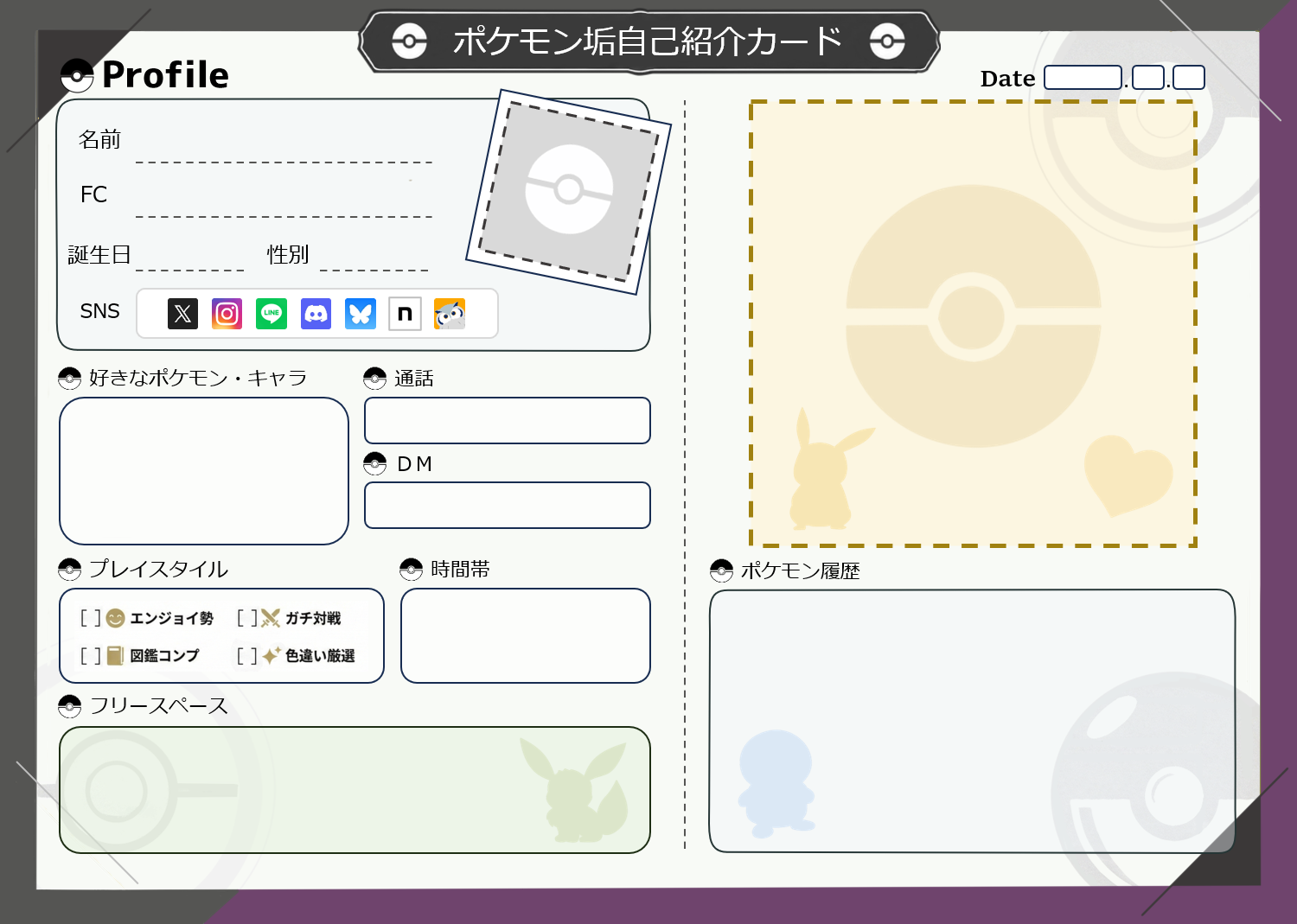Click the Date year box
1297x924 pixels.
coord(1083,78)
